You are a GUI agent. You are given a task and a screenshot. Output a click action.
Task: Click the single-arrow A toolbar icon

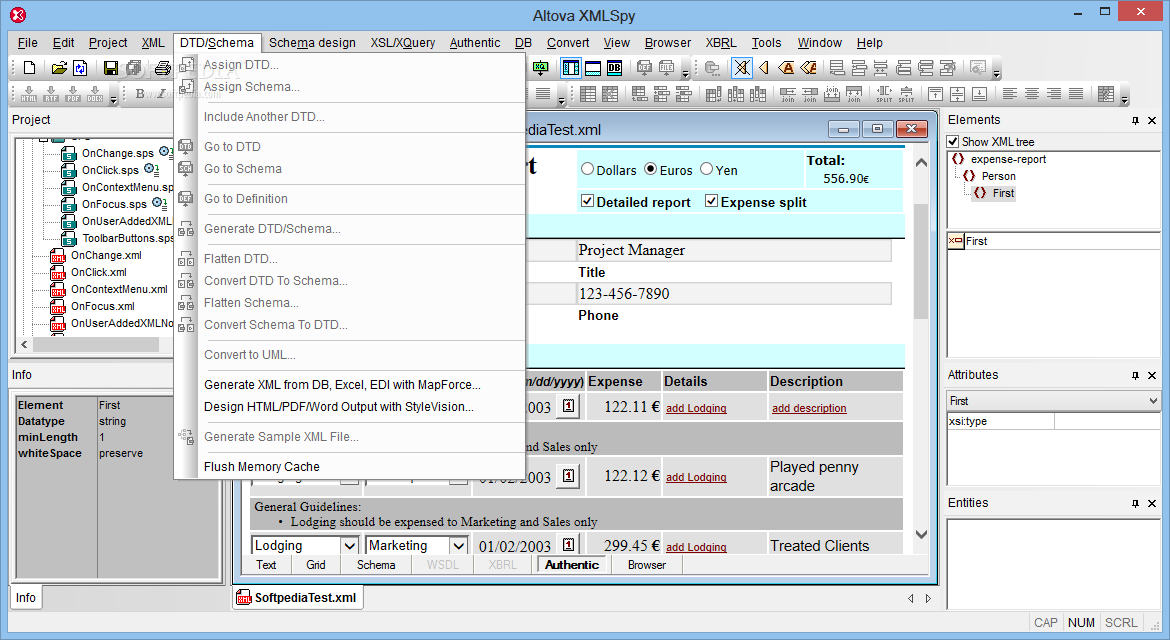[x=786, y=68]
